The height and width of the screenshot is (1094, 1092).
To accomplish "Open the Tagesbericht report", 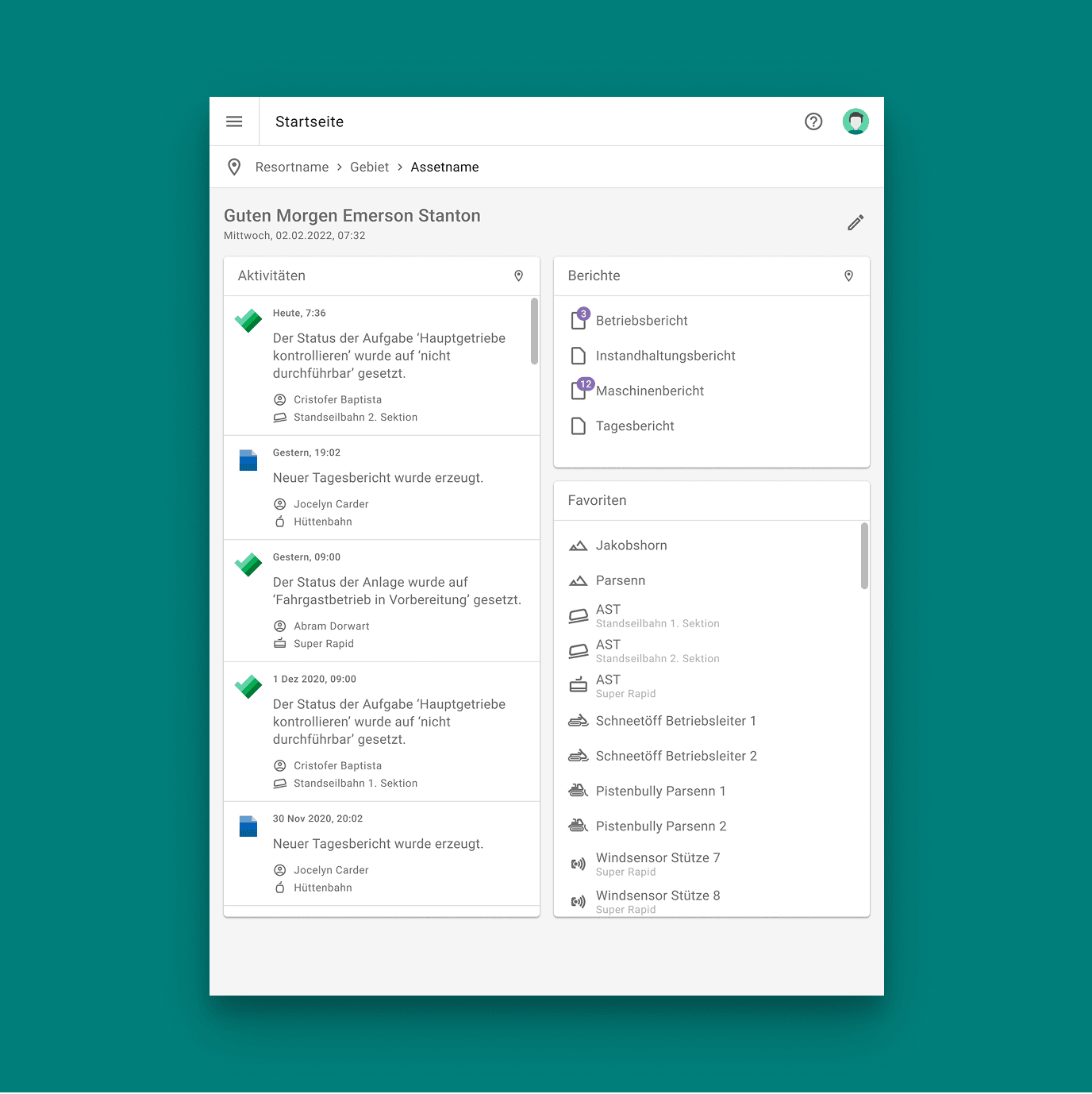I will coord(635,426).
